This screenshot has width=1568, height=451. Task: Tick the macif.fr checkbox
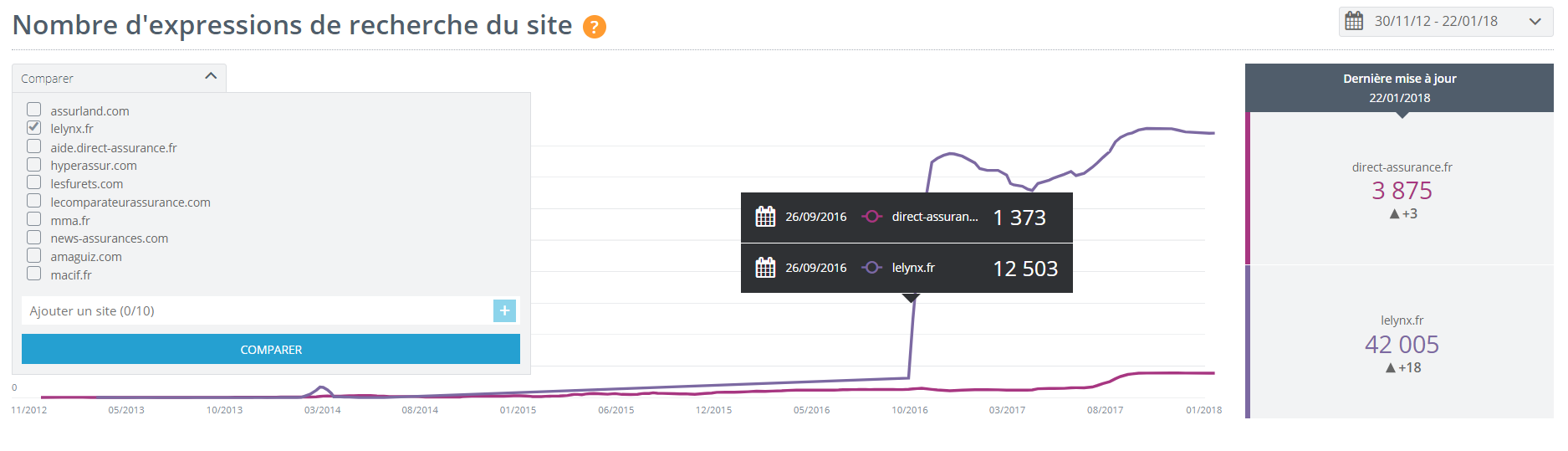tap(34, 274)
